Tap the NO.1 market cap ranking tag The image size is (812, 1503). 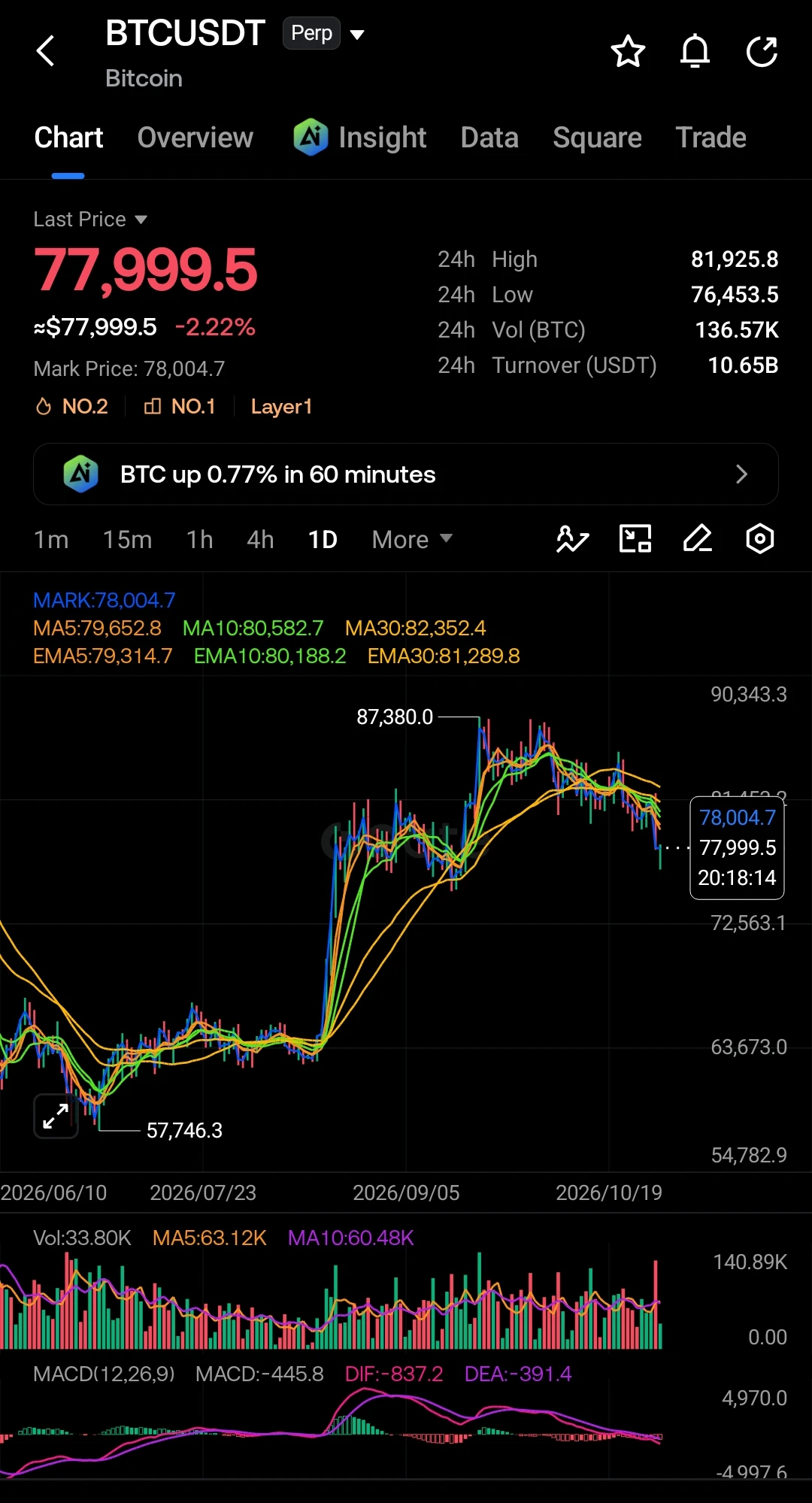pos(180,407)
